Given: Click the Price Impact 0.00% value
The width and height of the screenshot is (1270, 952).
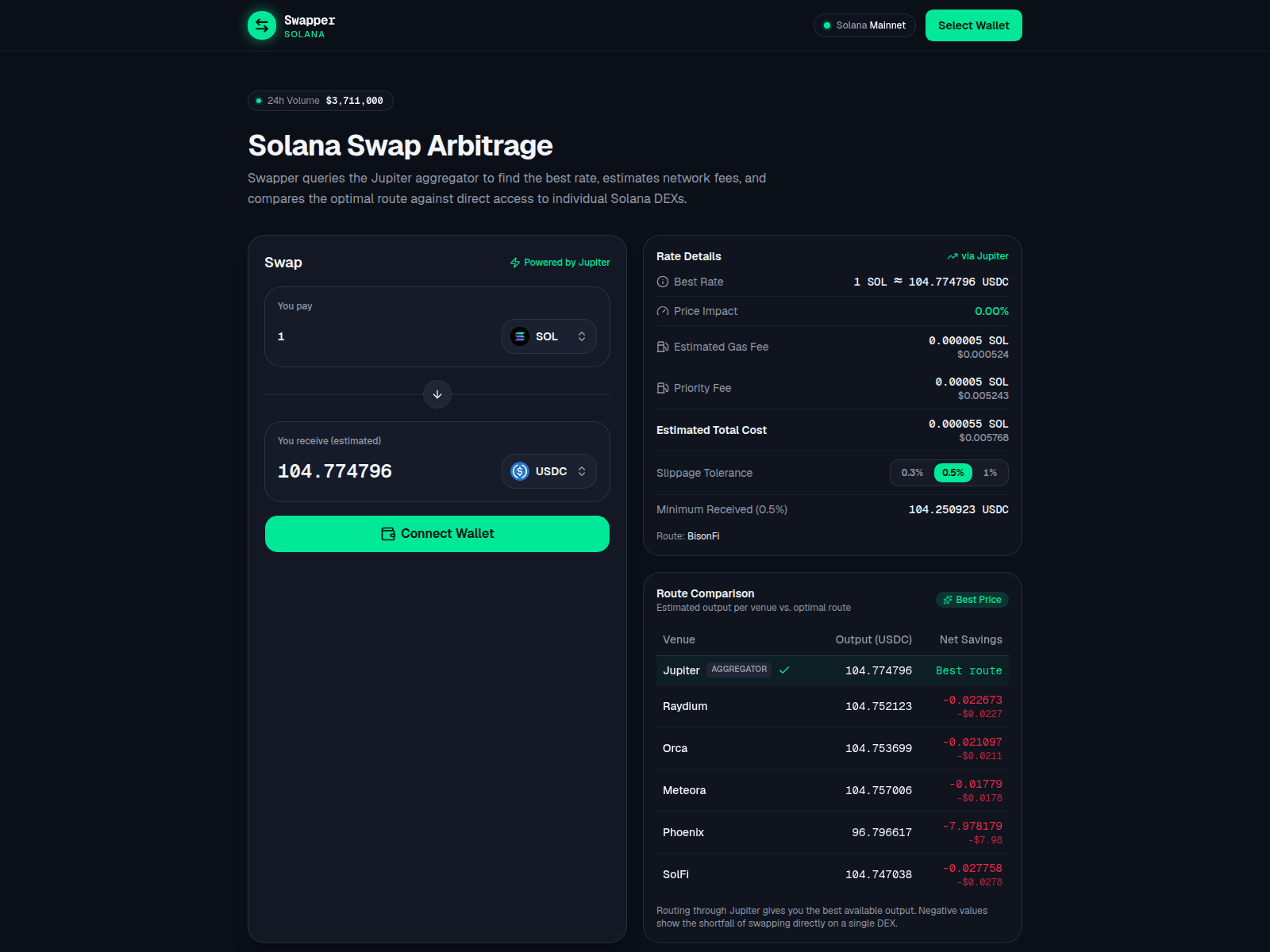Looking at the screenshot, I should click(991, 311).
